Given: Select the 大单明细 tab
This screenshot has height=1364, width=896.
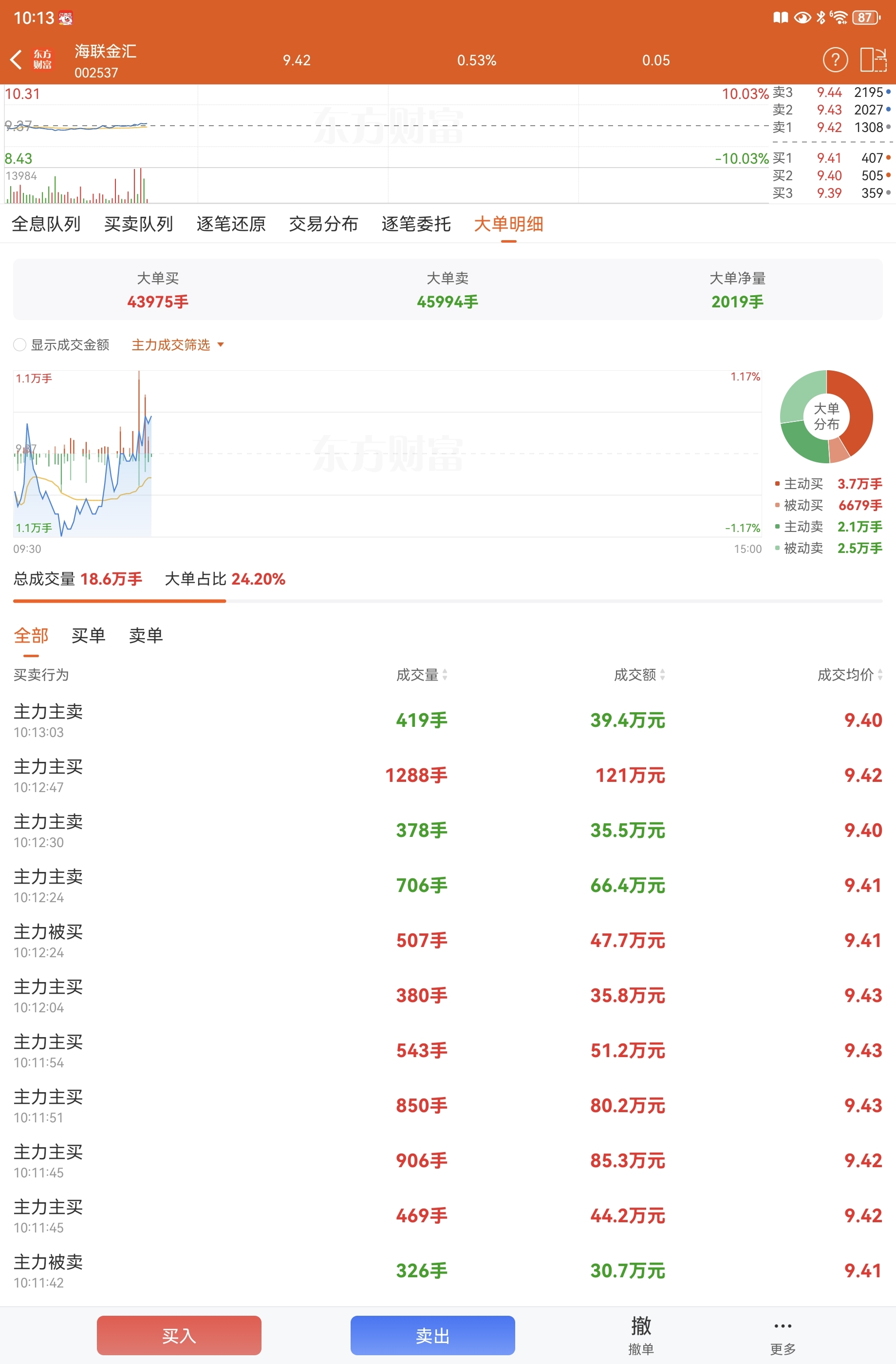Looking at the screenshot, I should pos(509,224).
